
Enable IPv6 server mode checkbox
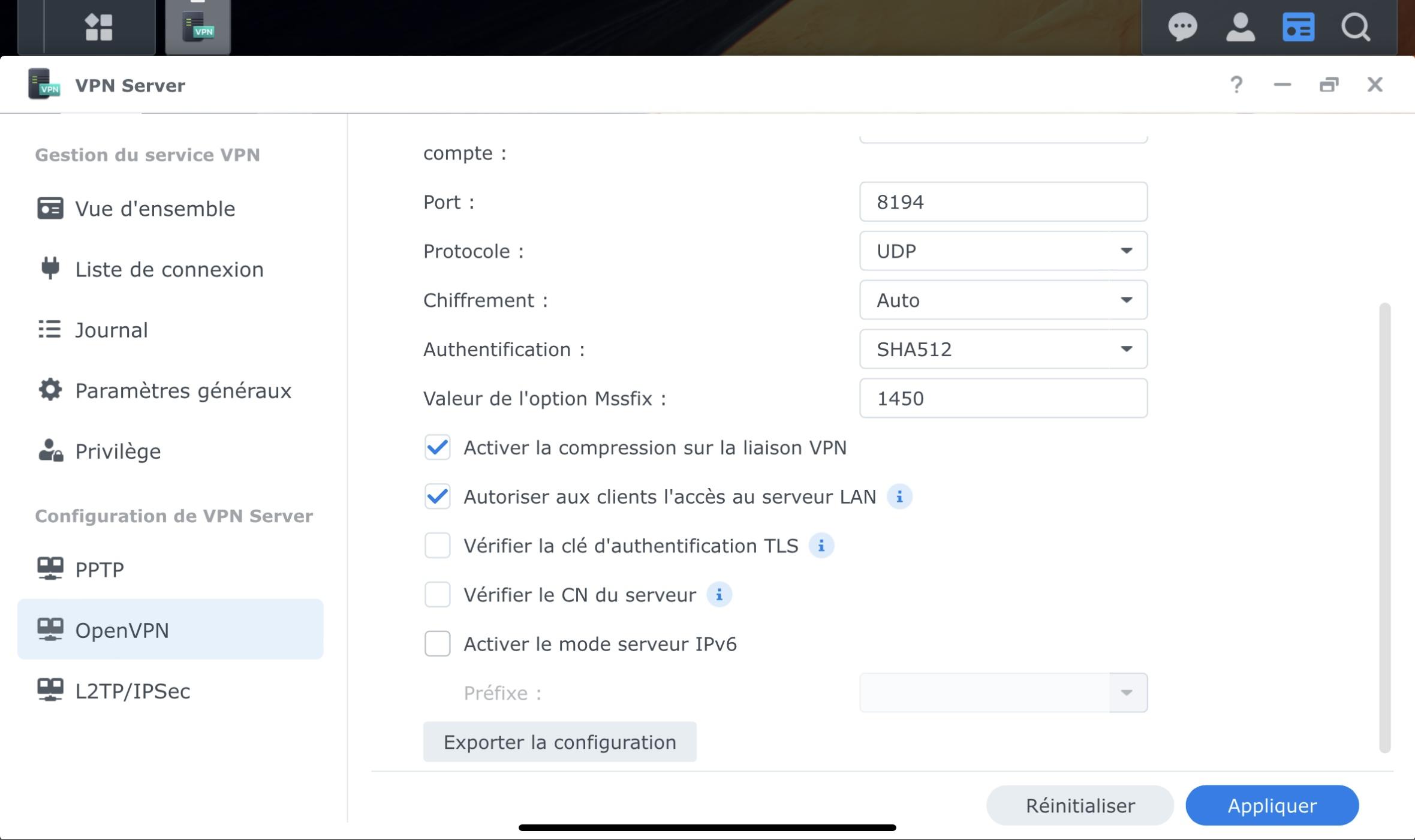point(437,644)
